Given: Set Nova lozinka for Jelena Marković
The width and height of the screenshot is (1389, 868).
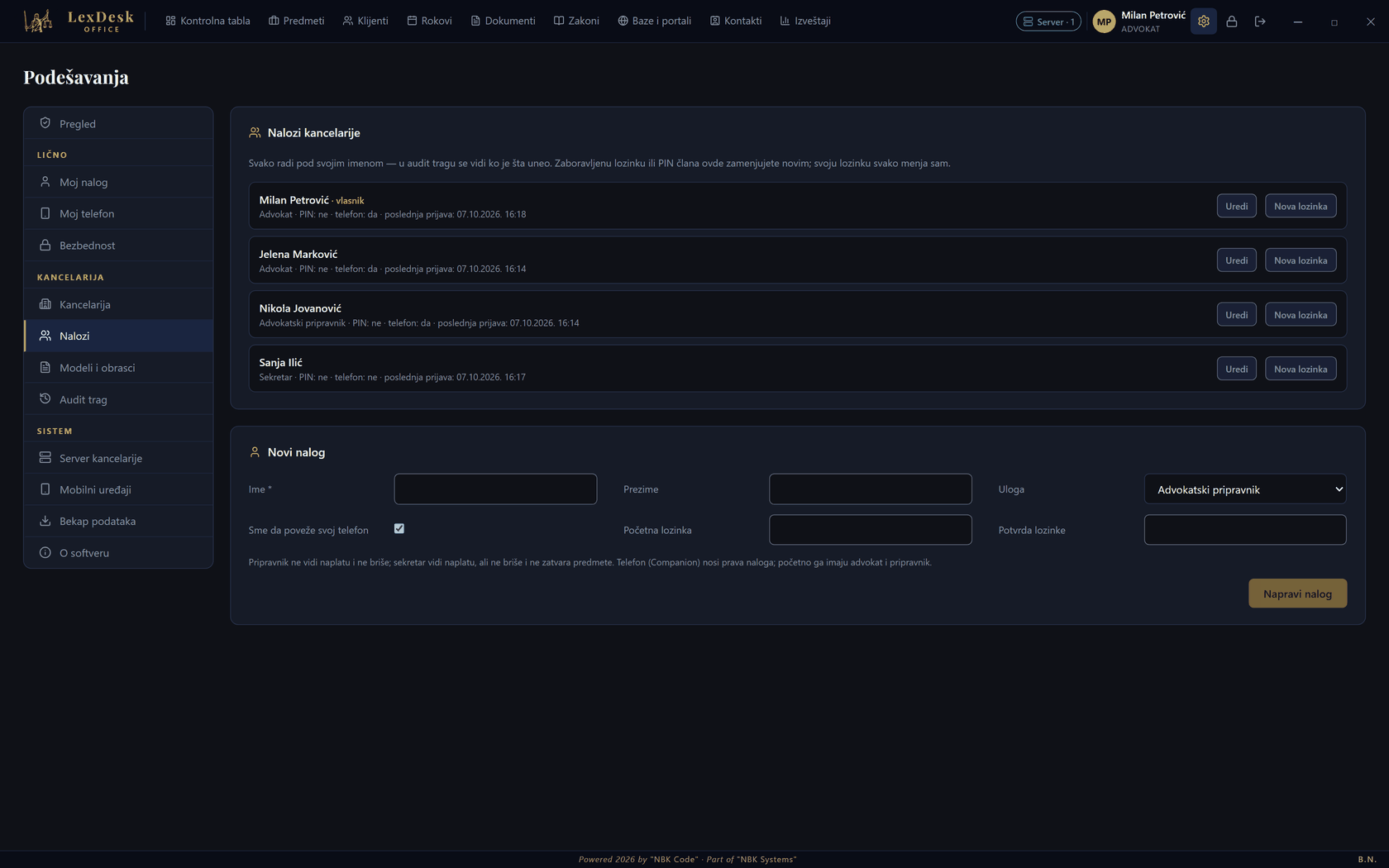Looking at the screenshot, I should pos(1301,260).
